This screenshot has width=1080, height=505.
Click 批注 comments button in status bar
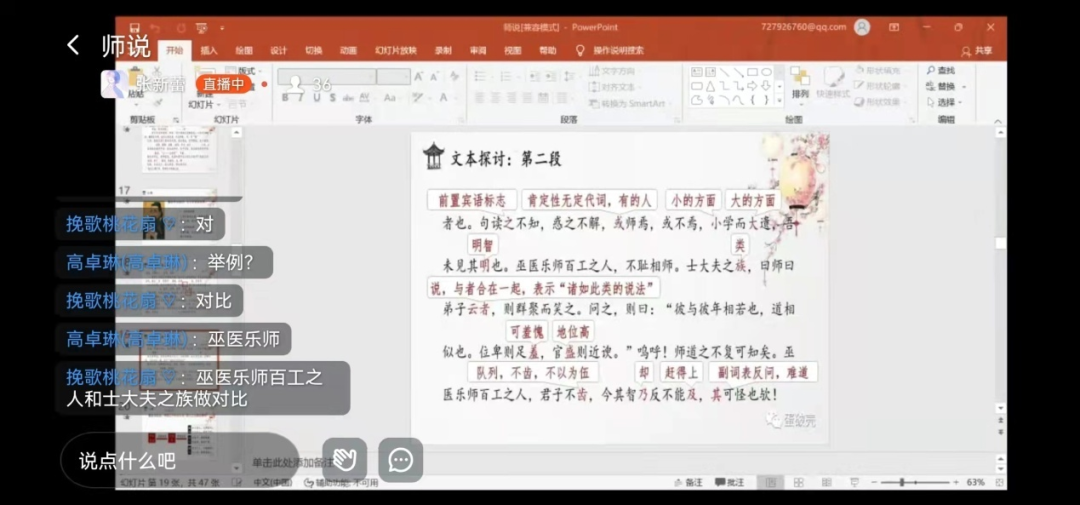[729, 482]
